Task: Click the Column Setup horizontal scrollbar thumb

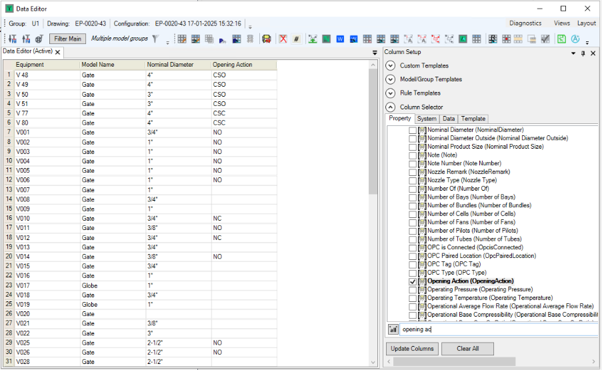Action: tap(454, 362)
